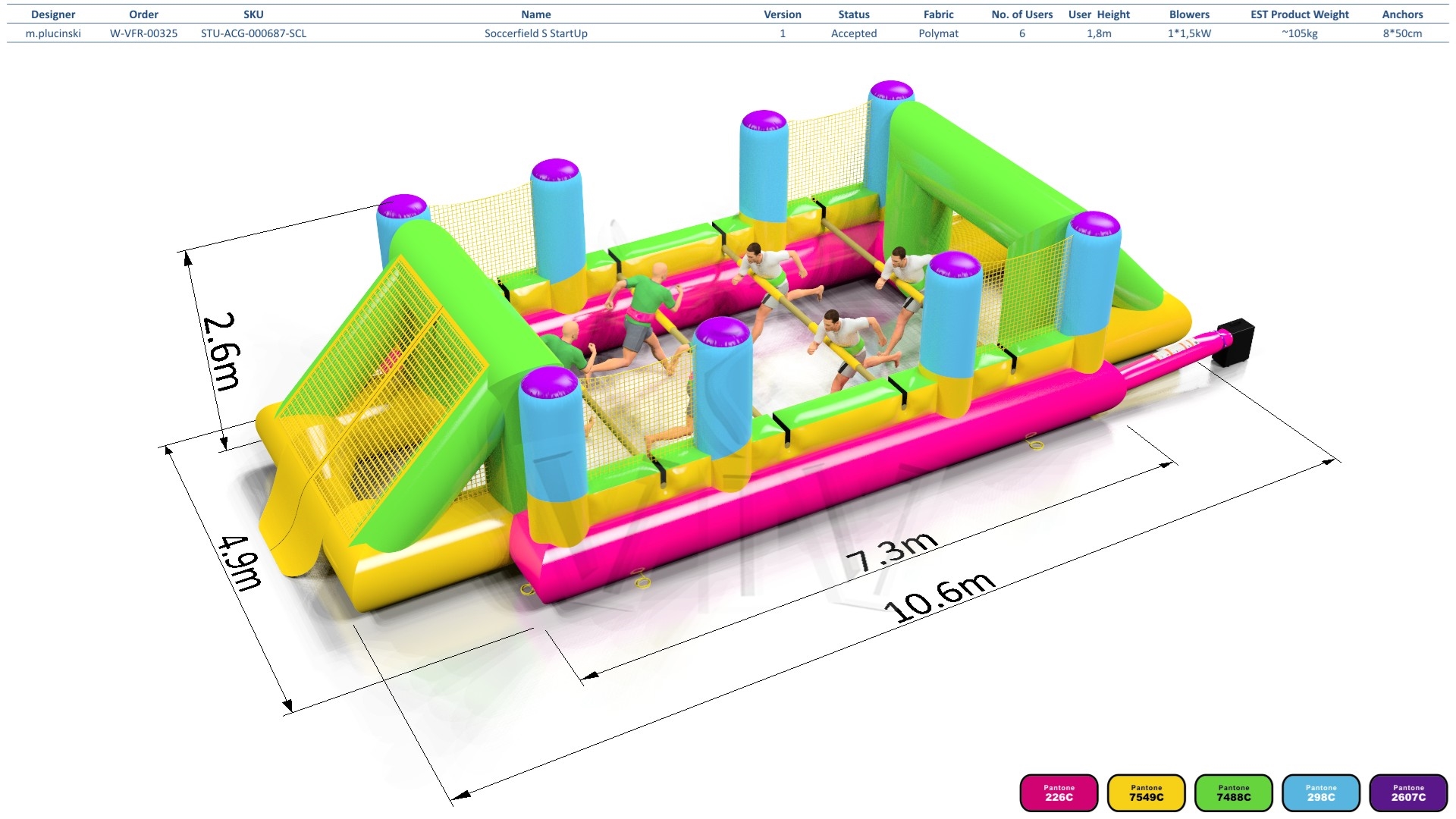
Task: Click the 4.9m width dimension label
Action: [x=240, y=563]
